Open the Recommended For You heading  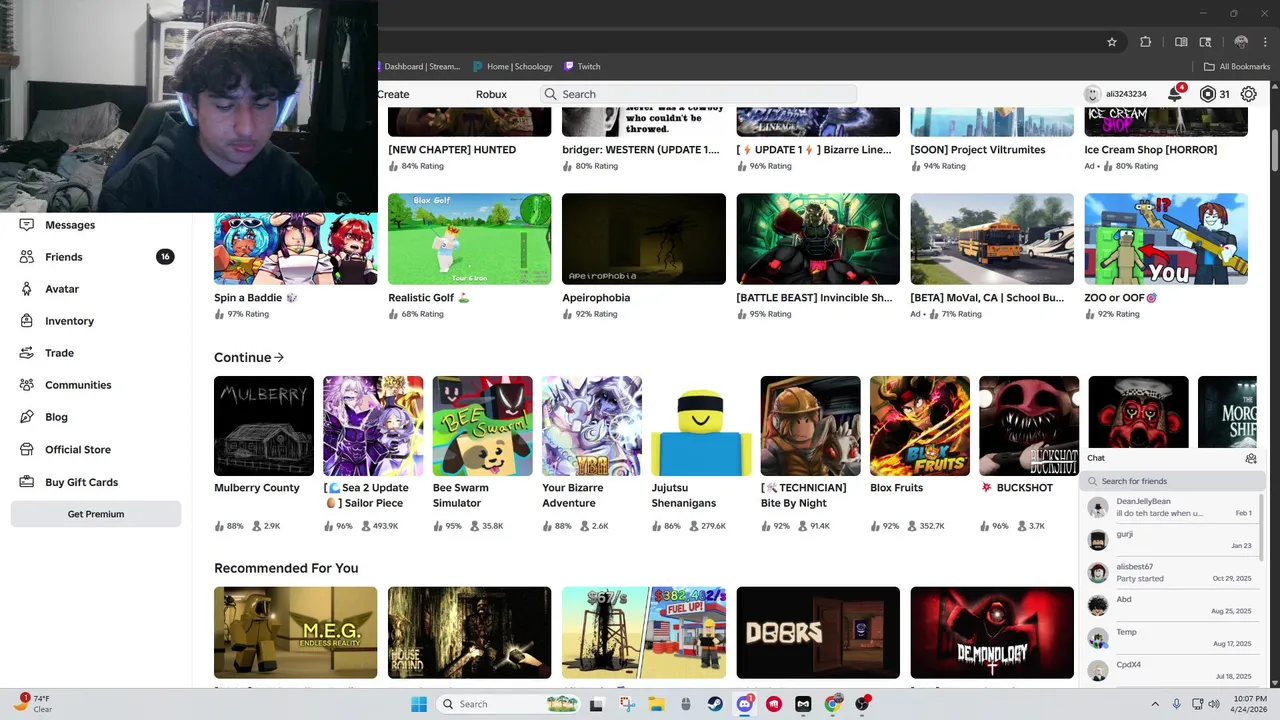click(286, 568)
